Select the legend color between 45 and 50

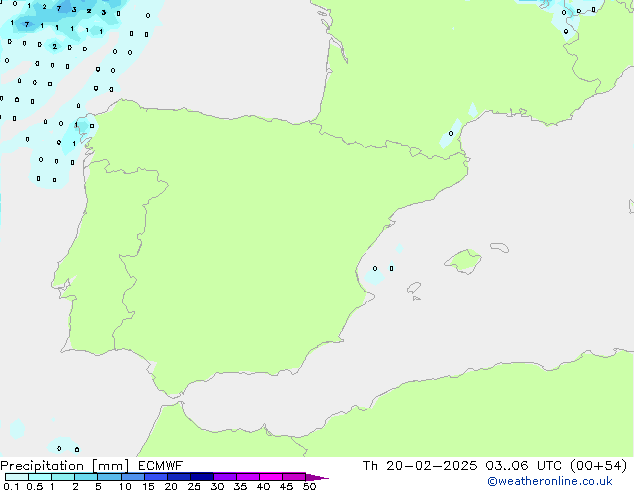coord(294,477)
